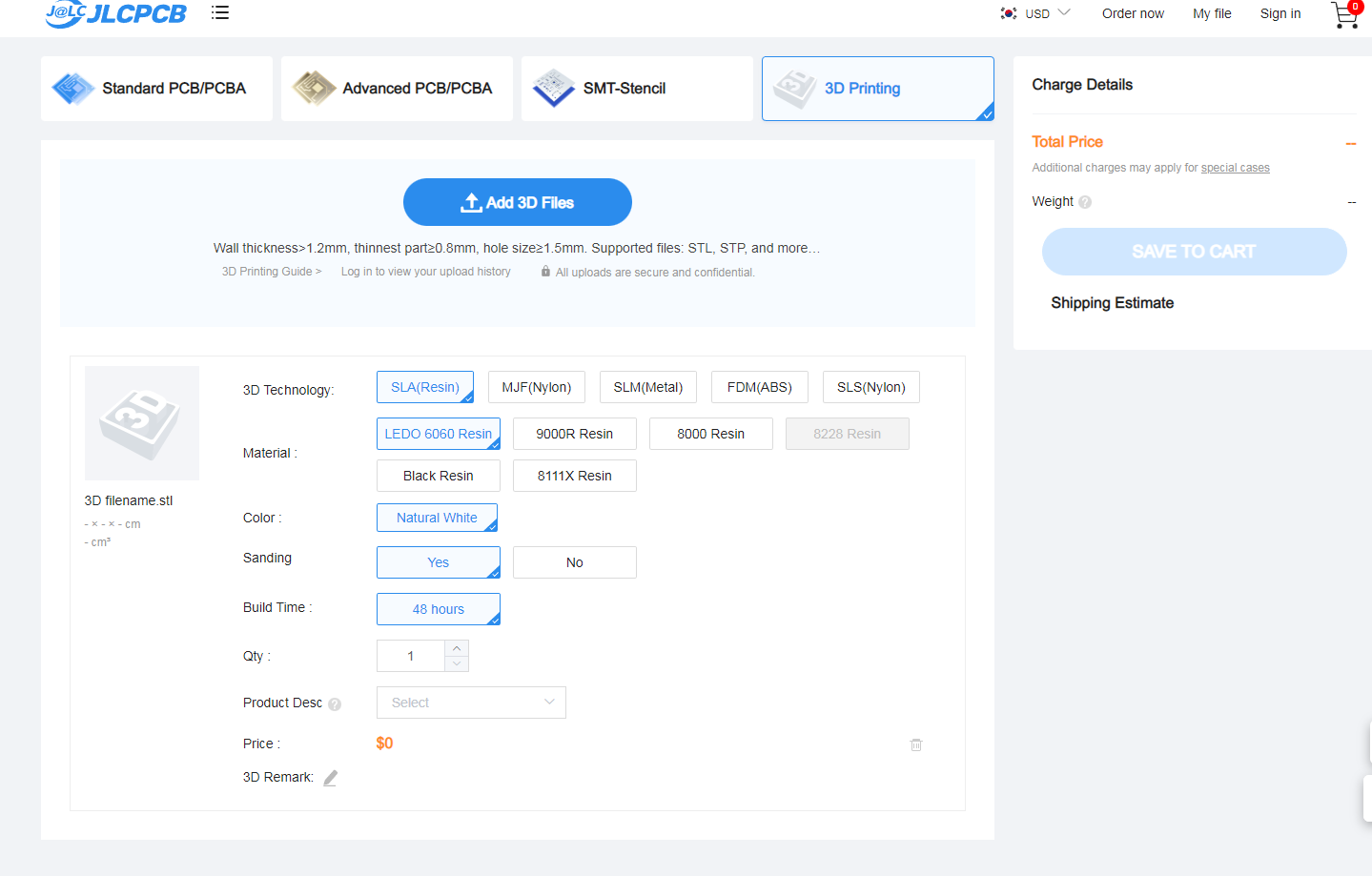This screenshot has height=876, width=1372.
Task: Edit 3D Remark with pencil icon
Action: [330, 778]
